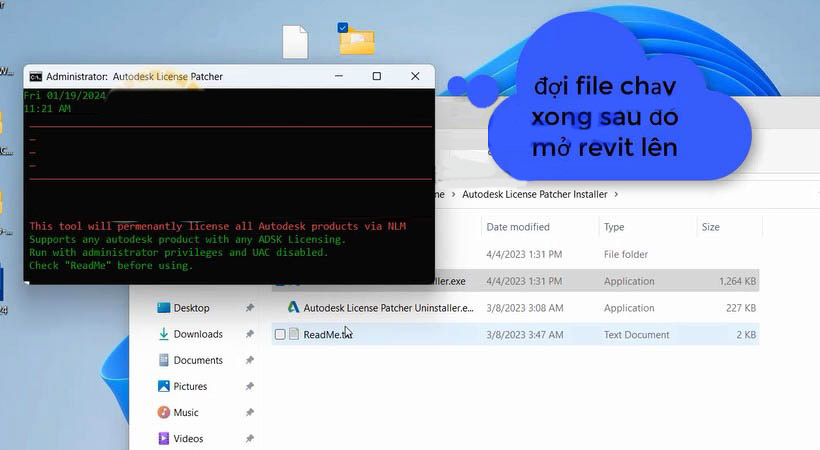The width and height of the screenshot is (820, 450).
Task: Click the 4/4/2023 1:31 PM date of .exe row
Action: (x=524, y=281)
